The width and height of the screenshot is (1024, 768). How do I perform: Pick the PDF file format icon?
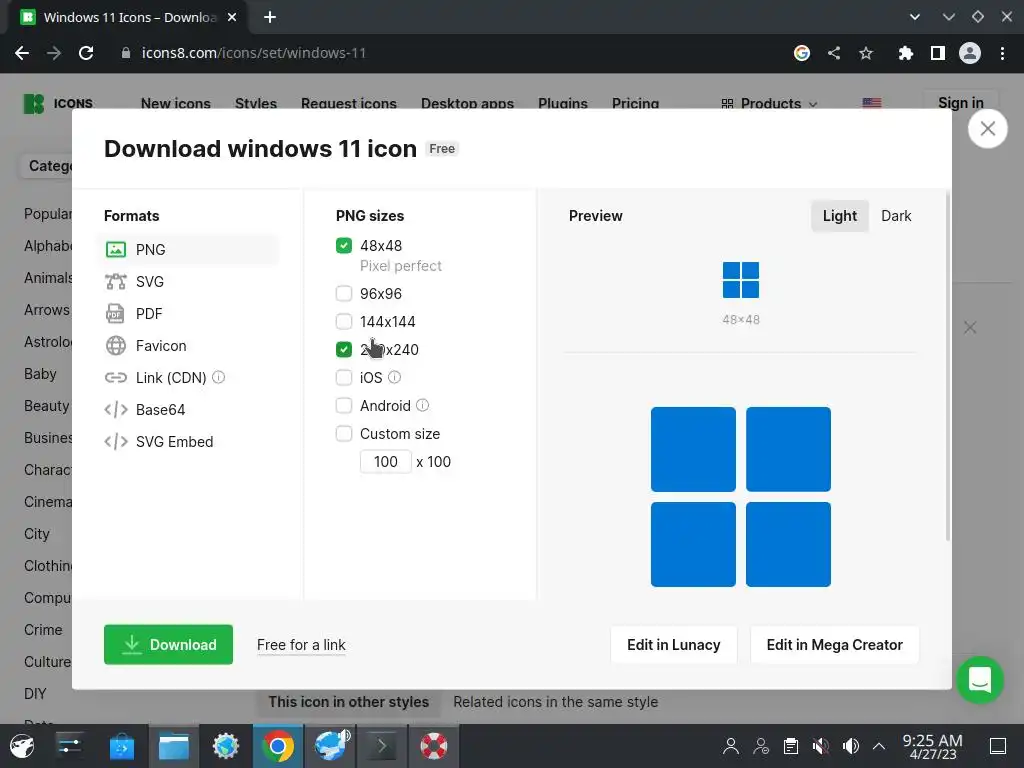115,313
